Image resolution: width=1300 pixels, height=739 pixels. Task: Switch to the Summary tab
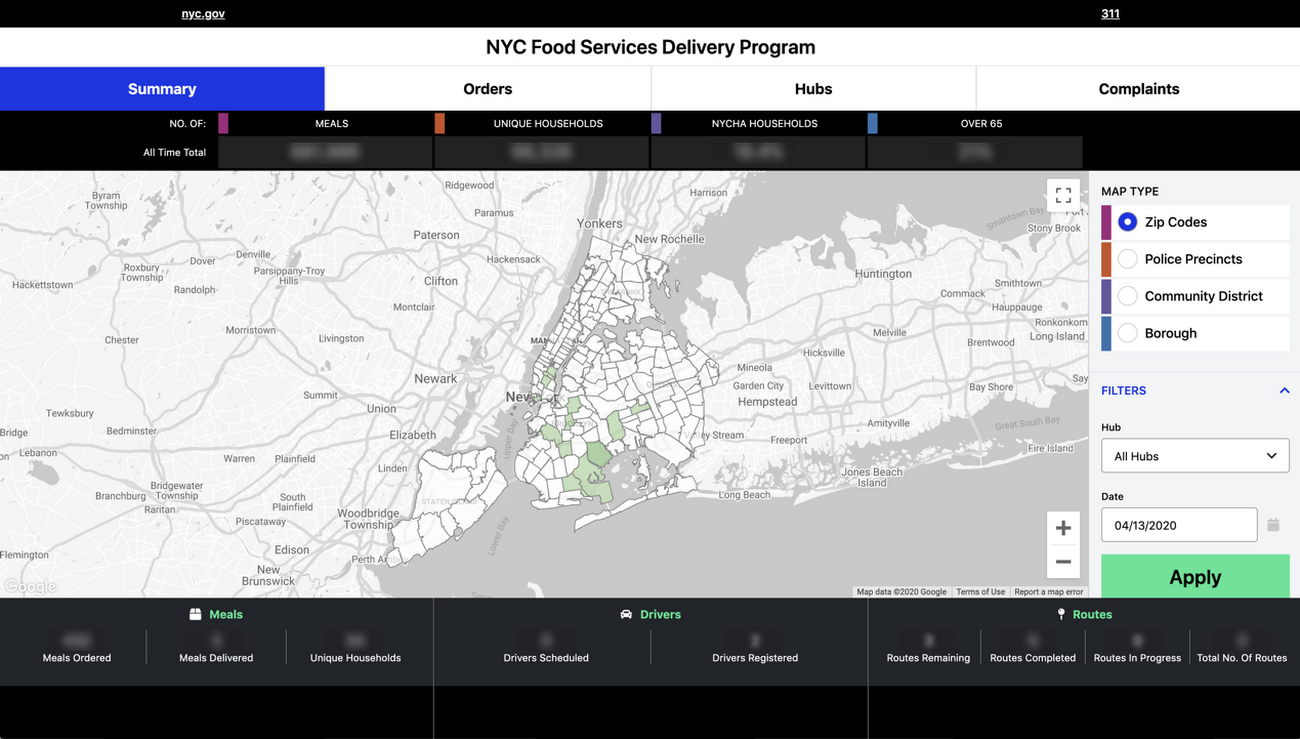click(x=162, y=89)
